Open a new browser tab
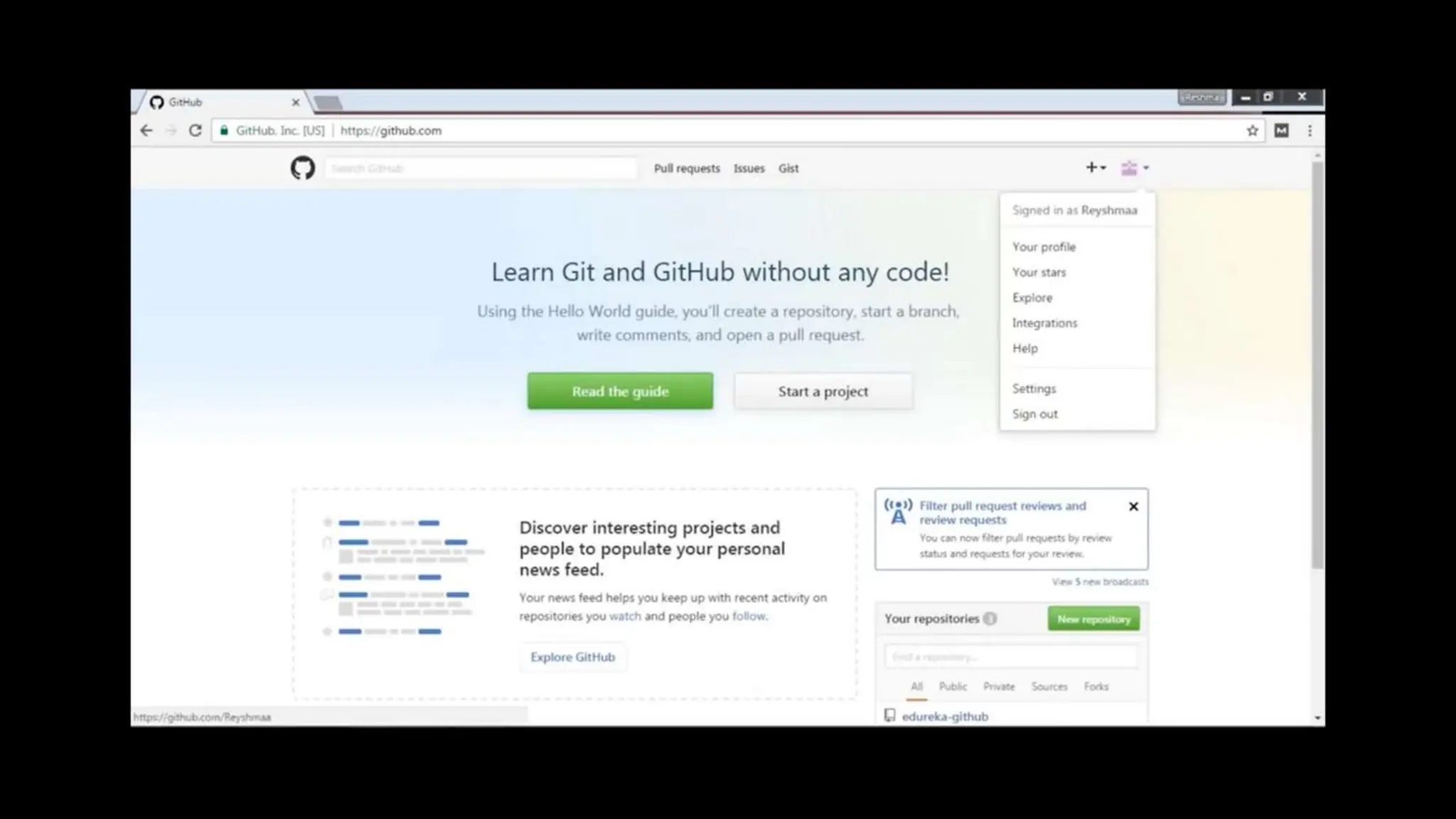Image resolution: width=1456 pixels, height=819 pixels. [328, 103]
